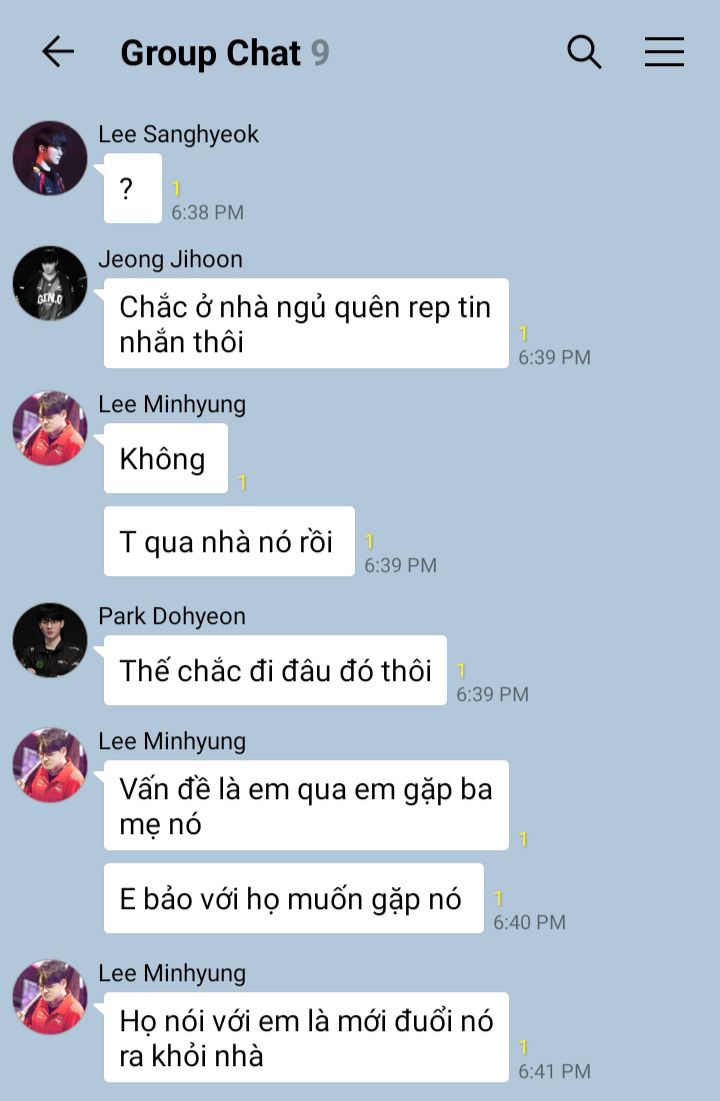
Task: Select the "Không" message bubble
Action: point(166,458)
